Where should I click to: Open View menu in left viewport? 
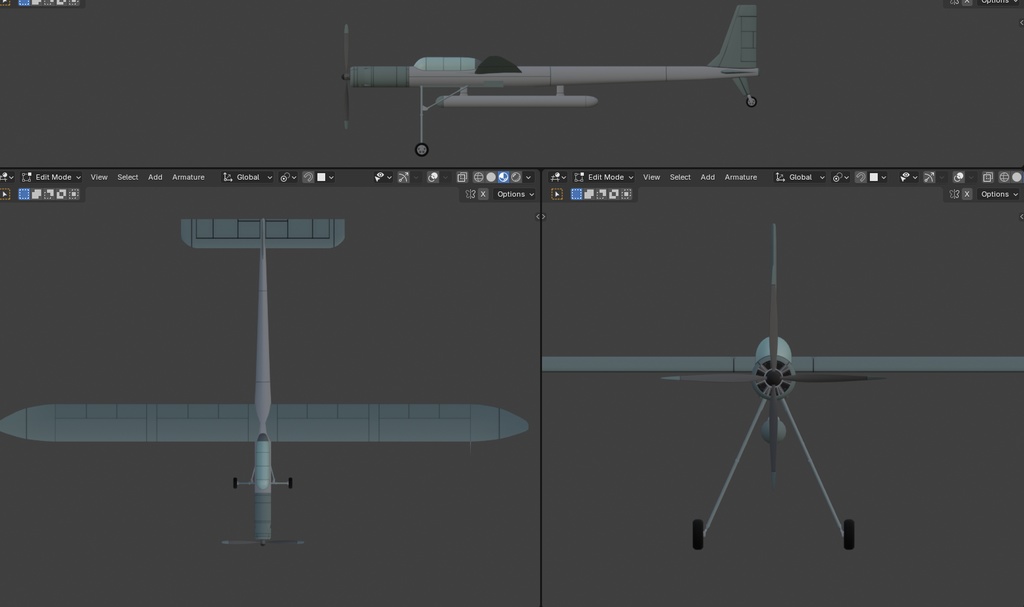point(99,177)
